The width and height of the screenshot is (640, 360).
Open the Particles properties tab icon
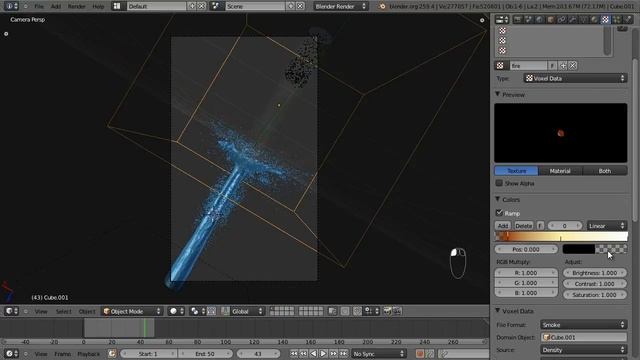click(616, 19)
